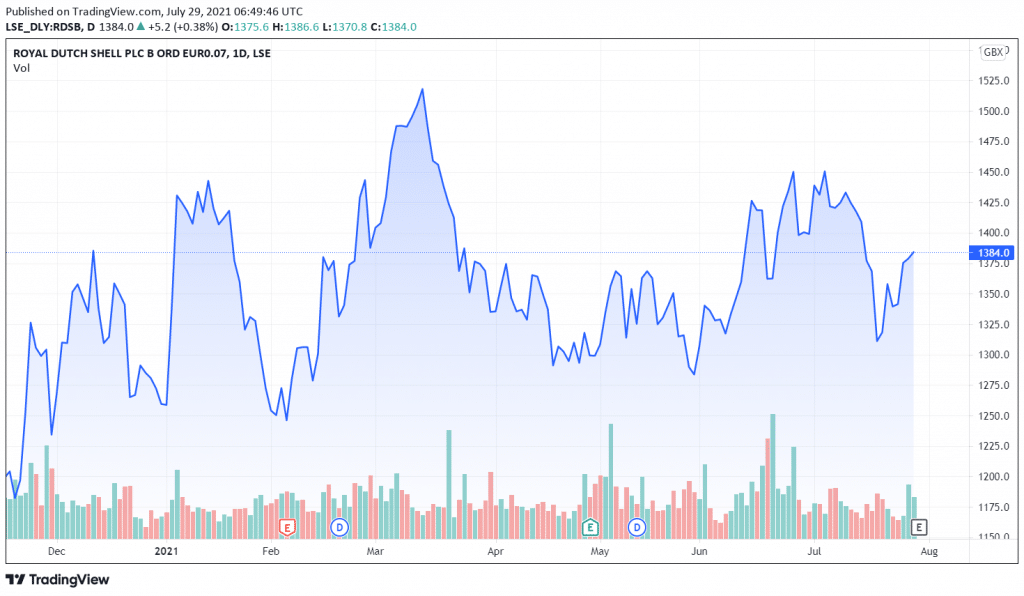This screenshot has width=1024, height=596.
Task: Click the Apr label on the time axis
Action: (496, 552)
